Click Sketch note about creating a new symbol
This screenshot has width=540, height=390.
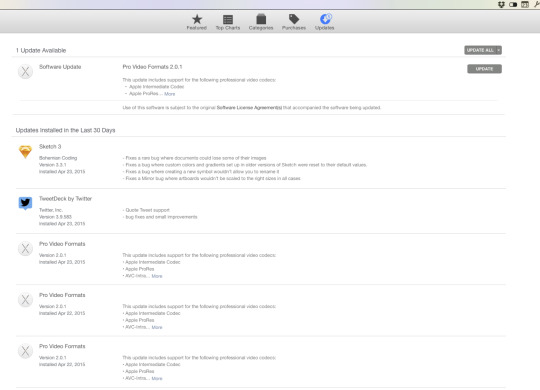(x=201, y=172)
